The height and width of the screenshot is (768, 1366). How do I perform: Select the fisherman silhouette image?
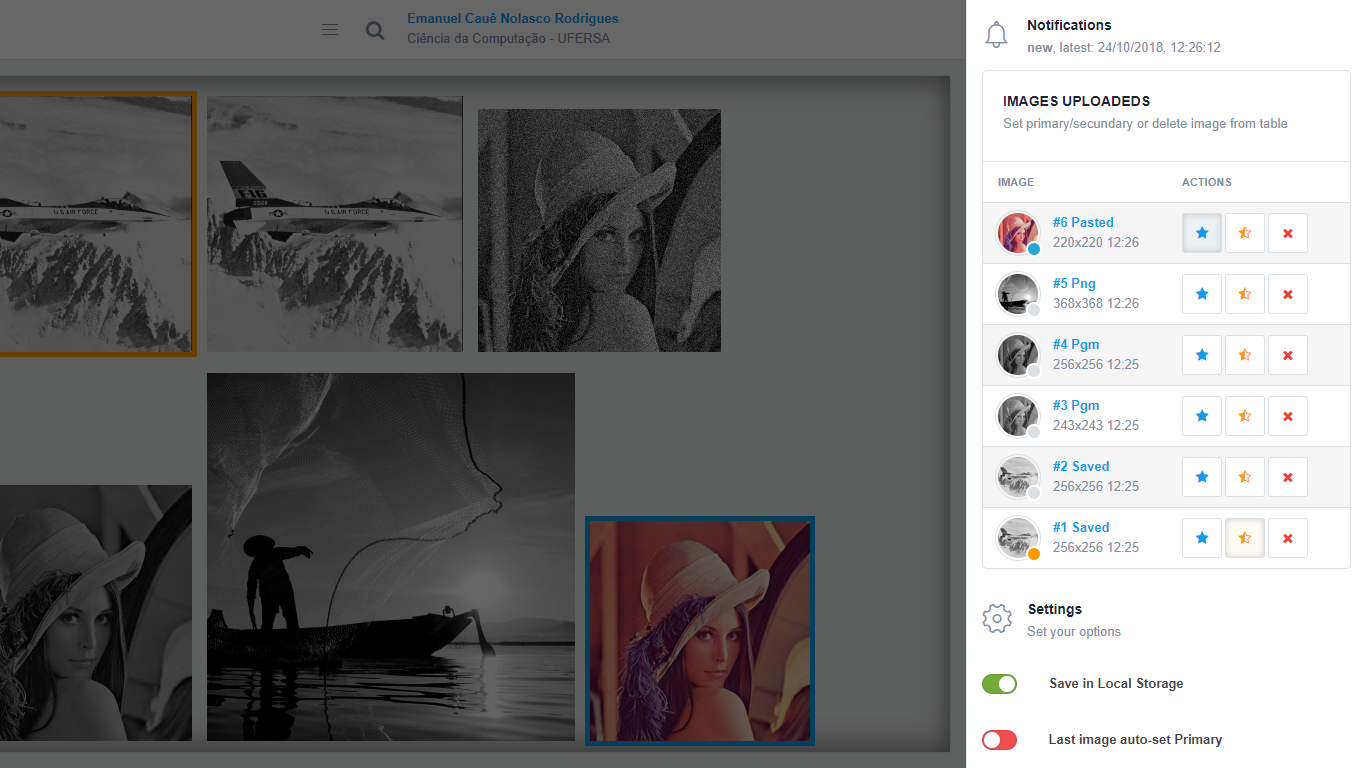[391, 557]
